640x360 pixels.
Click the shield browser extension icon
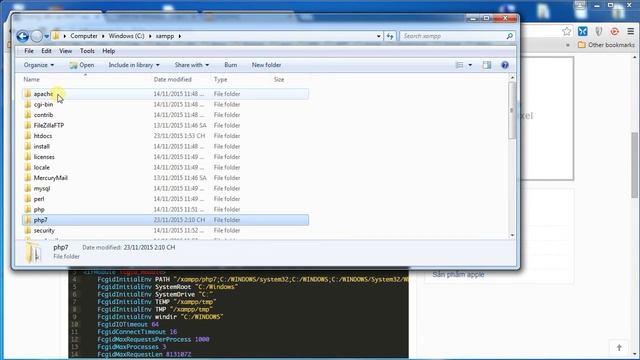coord(599,31)
